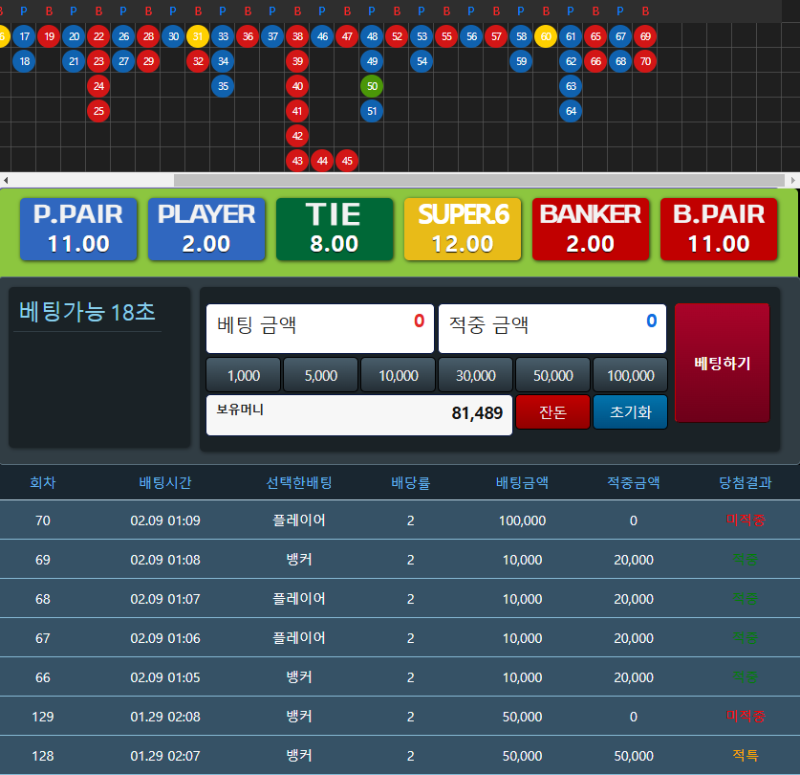Screen dimensions: 800x775
Task: Click the scrollbar left arrow
Action: coord(6,180)
